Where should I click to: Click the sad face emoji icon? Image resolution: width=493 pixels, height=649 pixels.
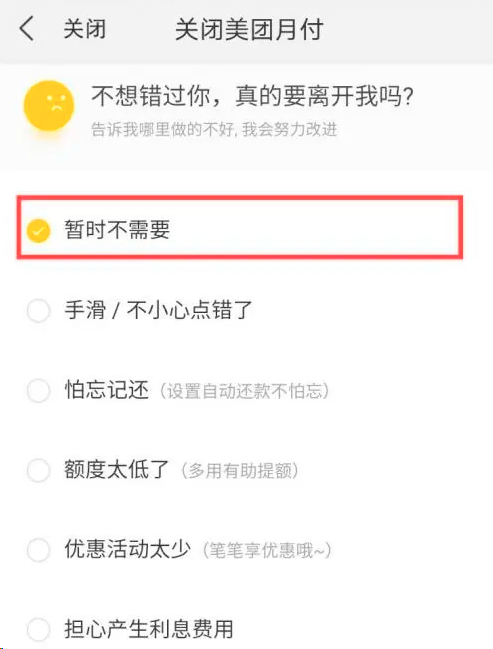[49, 106]
